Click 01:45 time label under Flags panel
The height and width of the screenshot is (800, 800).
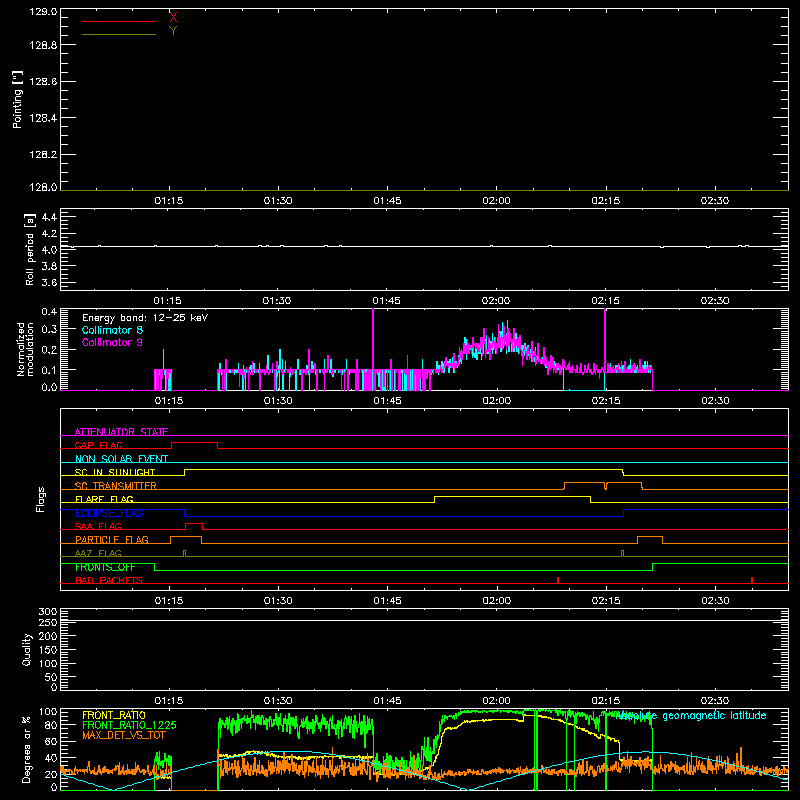387,601
